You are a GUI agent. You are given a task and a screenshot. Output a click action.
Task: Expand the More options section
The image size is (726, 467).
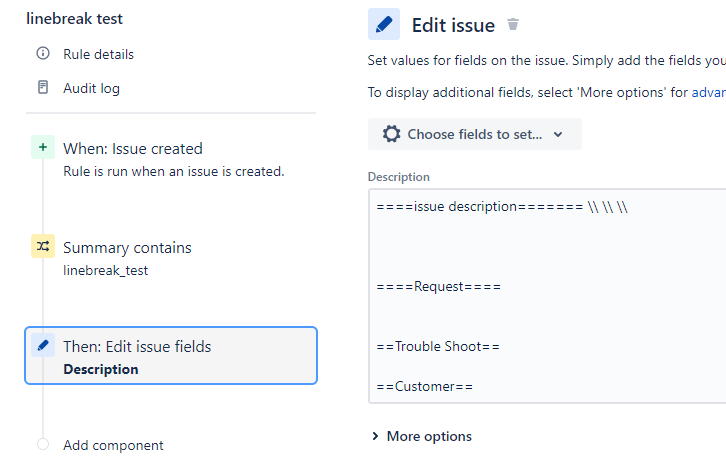[x=420, y=436]
